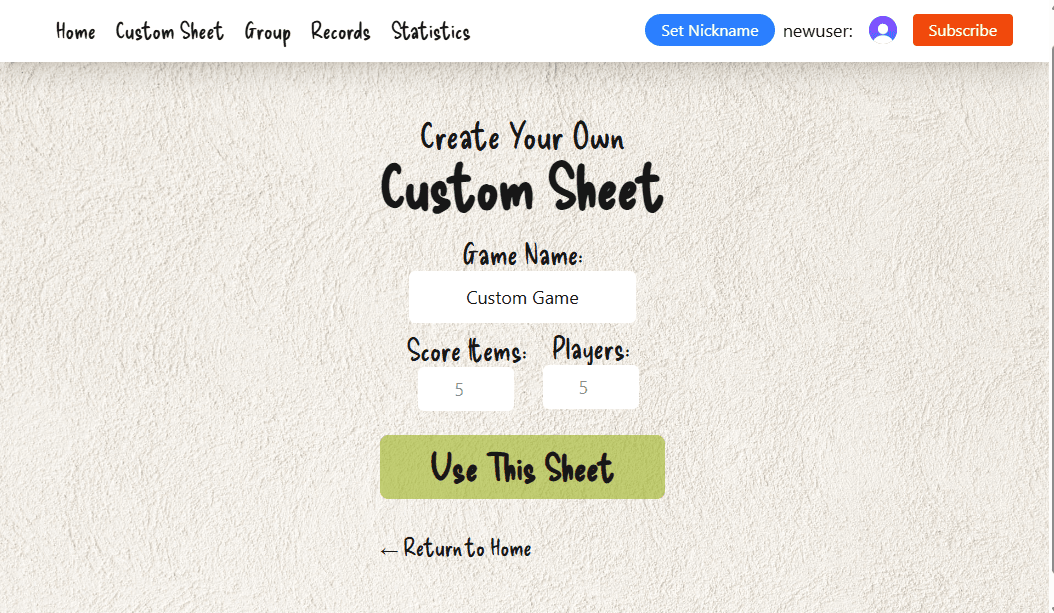Navigate to the Records page
1054x613 pixels.
340,32
